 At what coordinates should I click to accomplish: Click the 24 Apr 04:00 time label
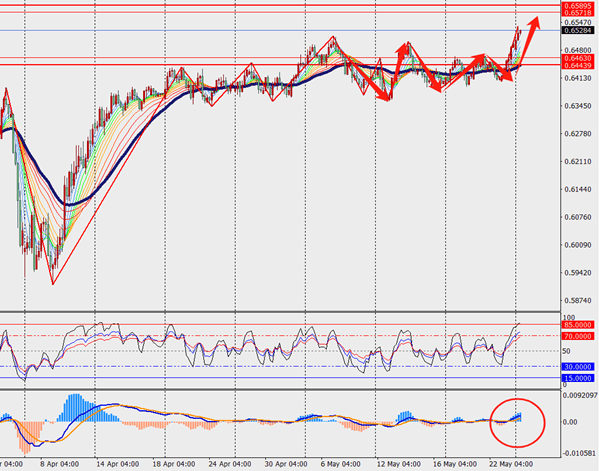pos(230,464)
